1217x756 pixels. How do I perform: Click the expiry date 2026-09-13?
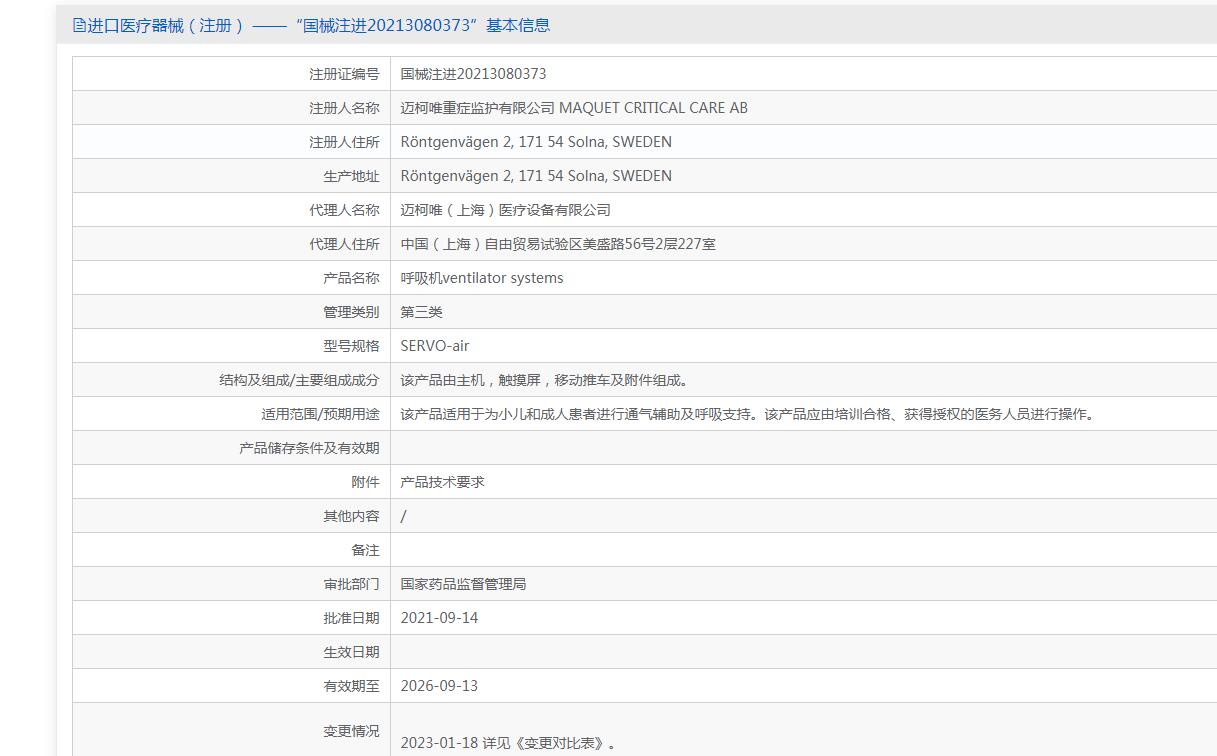point(439,686)
